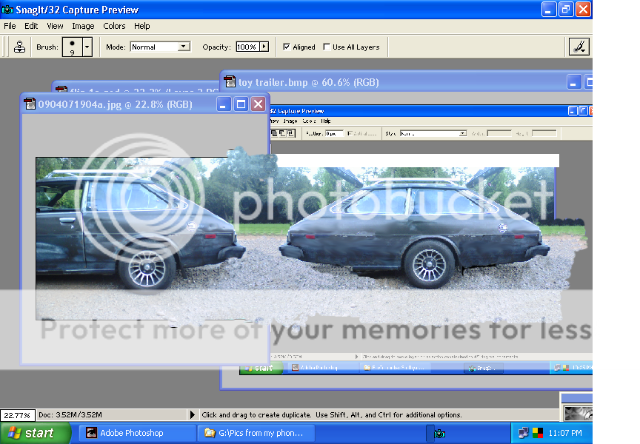640x444 pixels.
Task: Click the brush palette icon in the options bar
Action: [579, 47]
